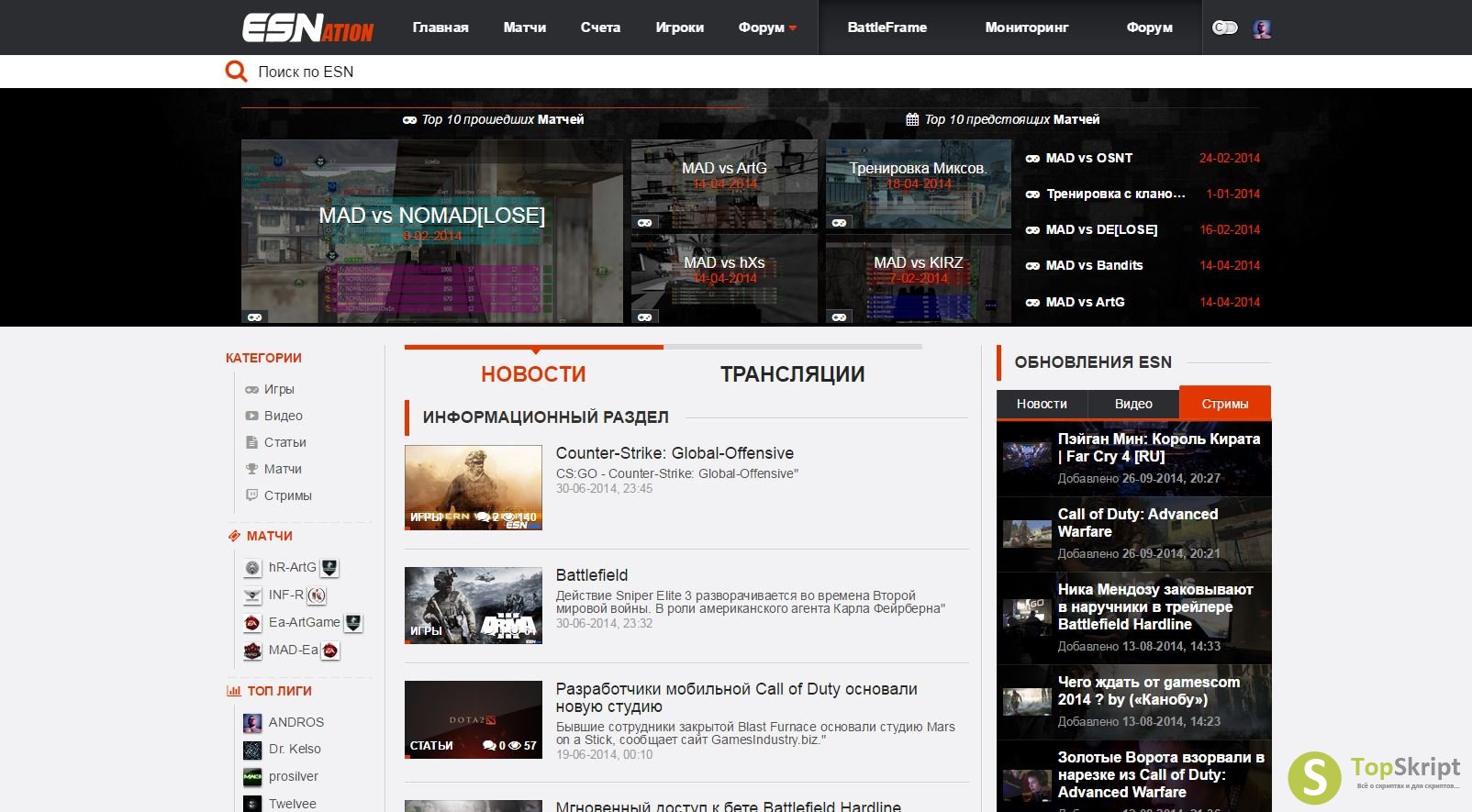The image size is (1472, 812).
Task: Select the Стримы category in sidebar
Action: (288, 495)
